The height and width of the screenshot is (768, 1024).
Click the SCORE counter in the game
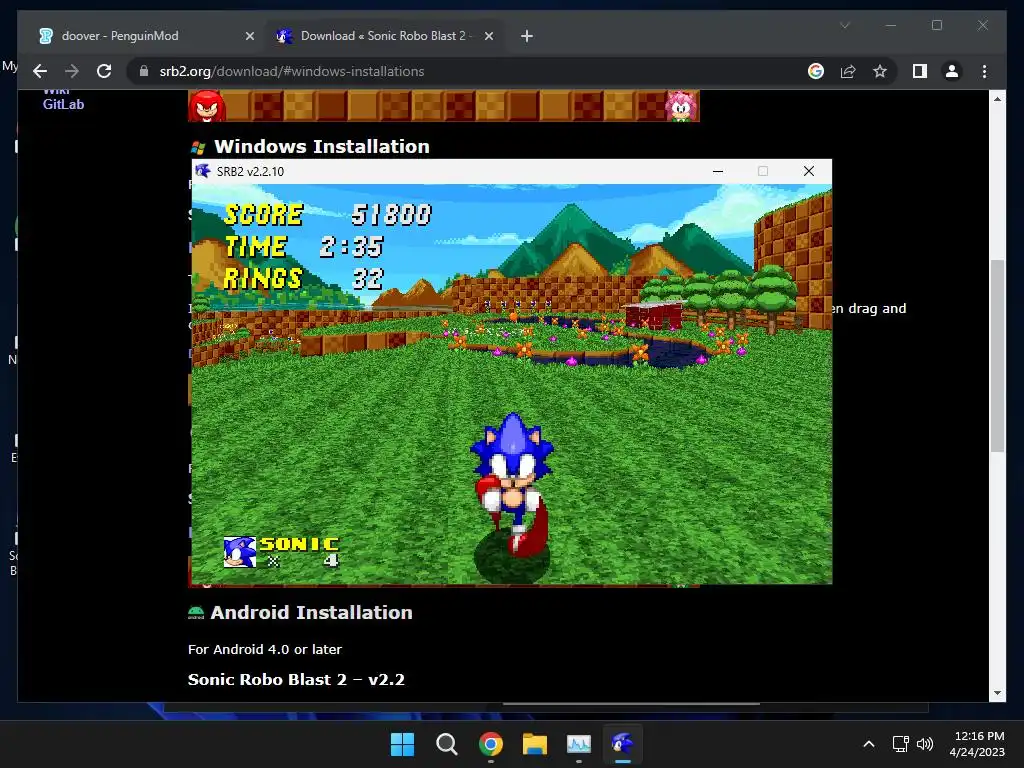coord(327,214)
